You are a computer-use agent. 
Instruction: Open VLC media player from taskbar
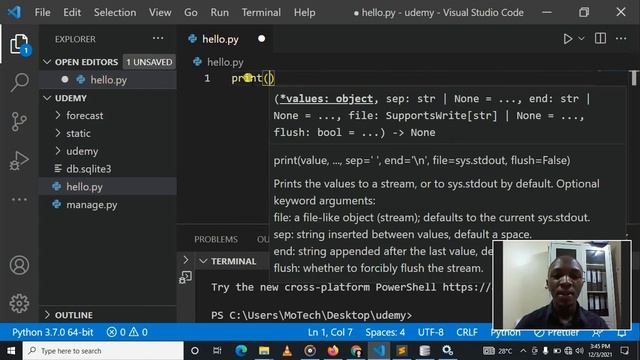(x=287, y=351)
